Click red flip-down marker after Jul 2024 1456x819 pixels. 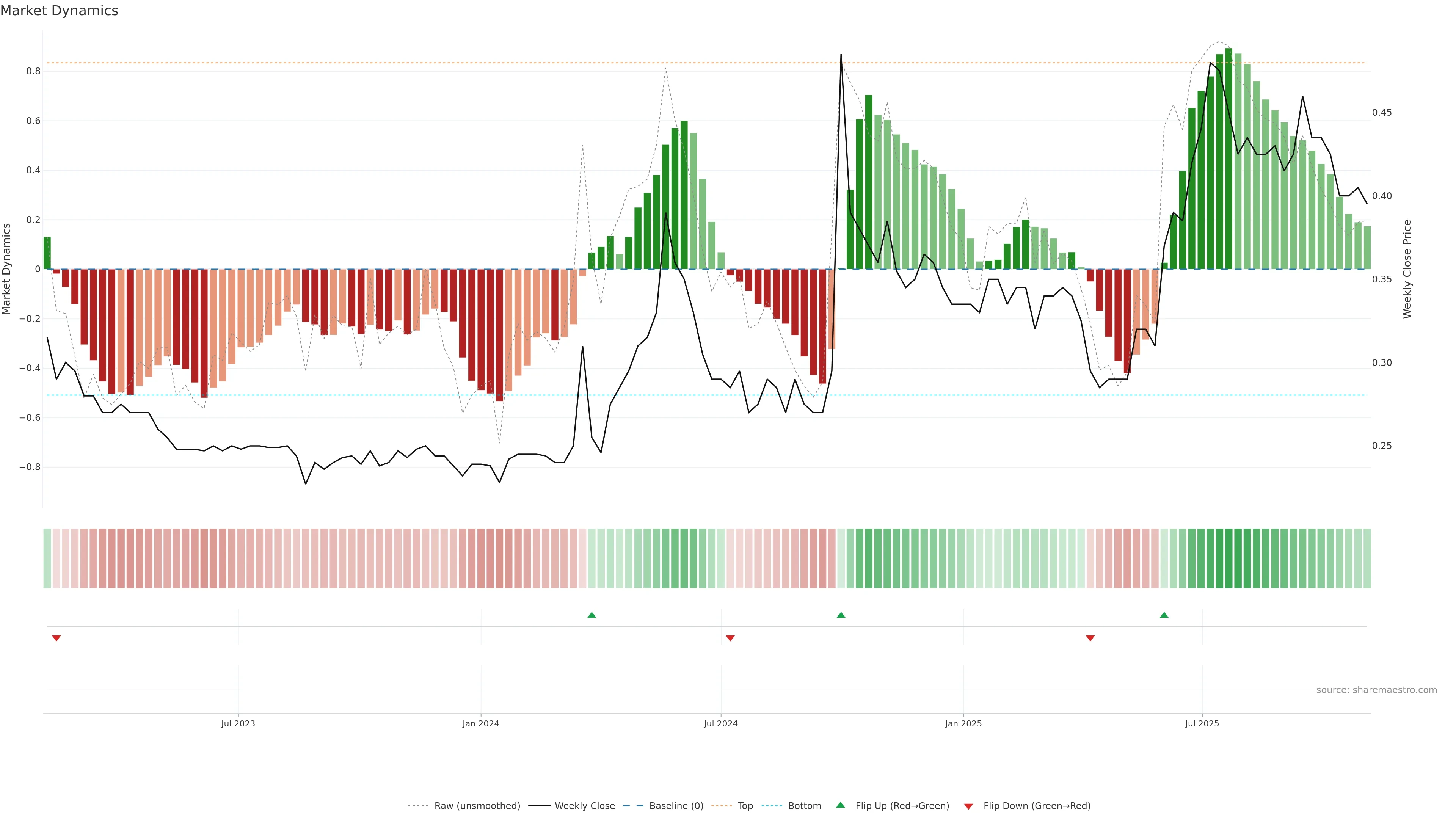pos(730,638)
